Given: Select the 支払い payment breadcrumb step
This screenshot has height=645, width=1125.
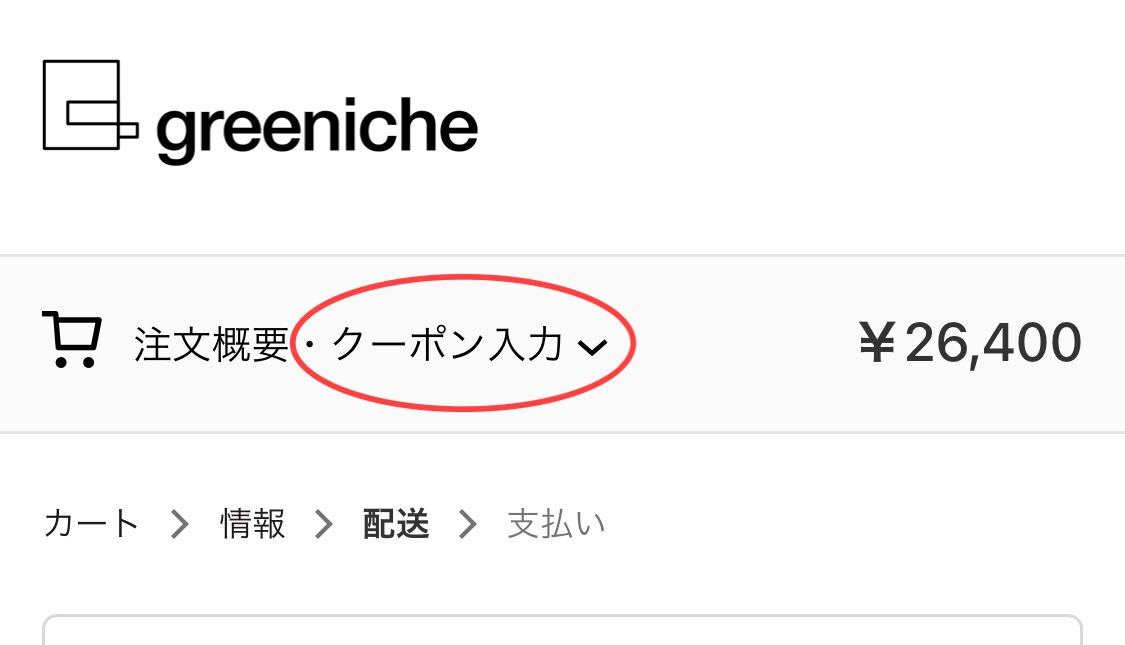Looking at the screenshot, I should coord(556,524).
